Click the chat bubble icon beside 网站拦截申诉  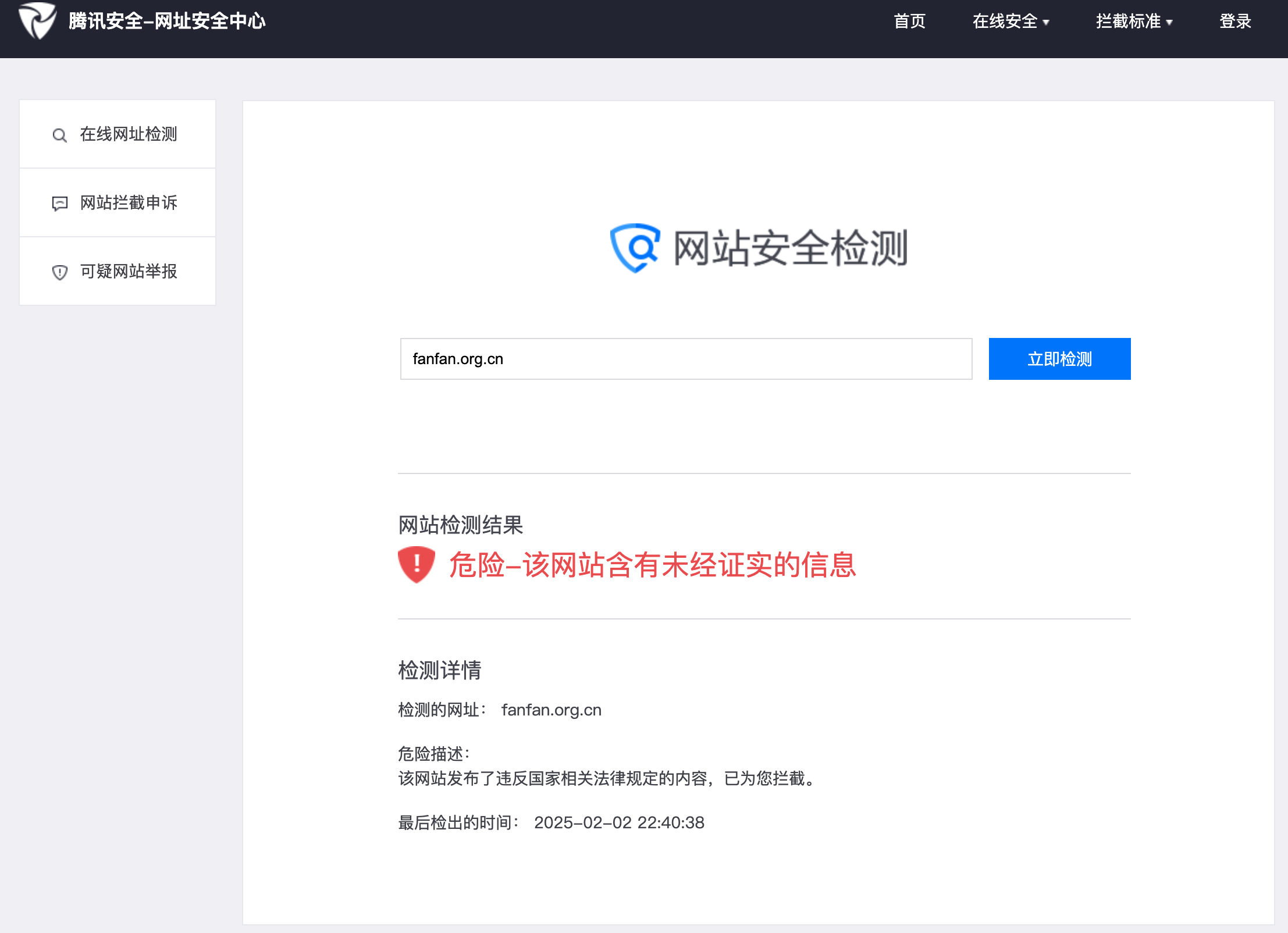(59, 204)
